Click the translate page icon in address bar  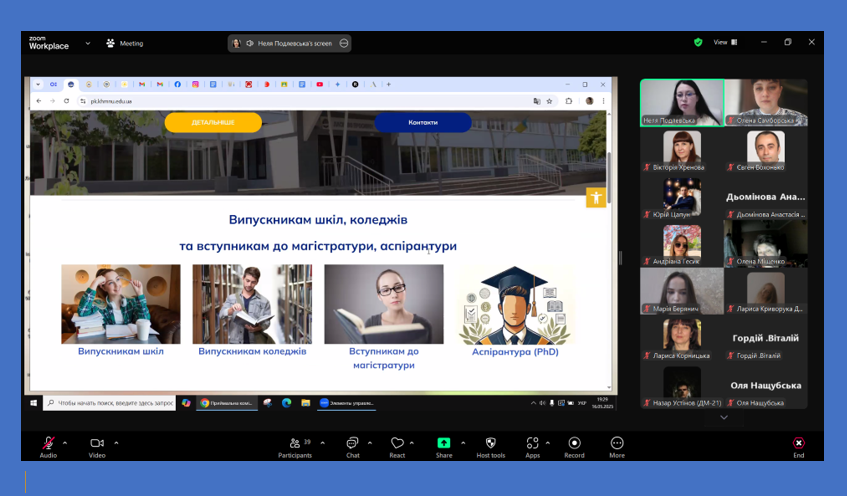536,101
